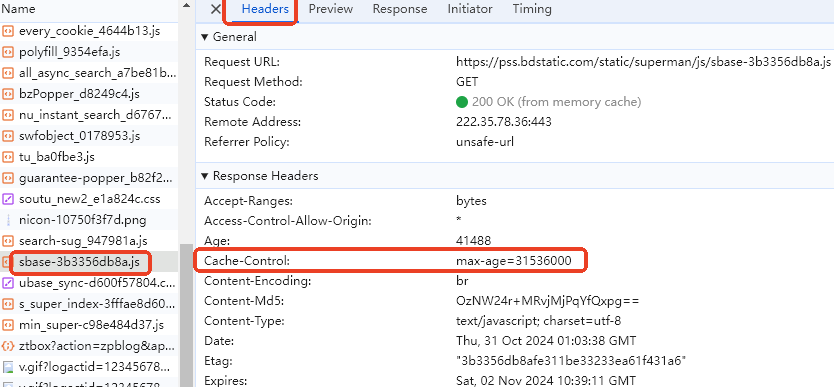This screenshot has width=834, height=387.
Task: Switch to the Timing tab
Action: tap(532, 9)
